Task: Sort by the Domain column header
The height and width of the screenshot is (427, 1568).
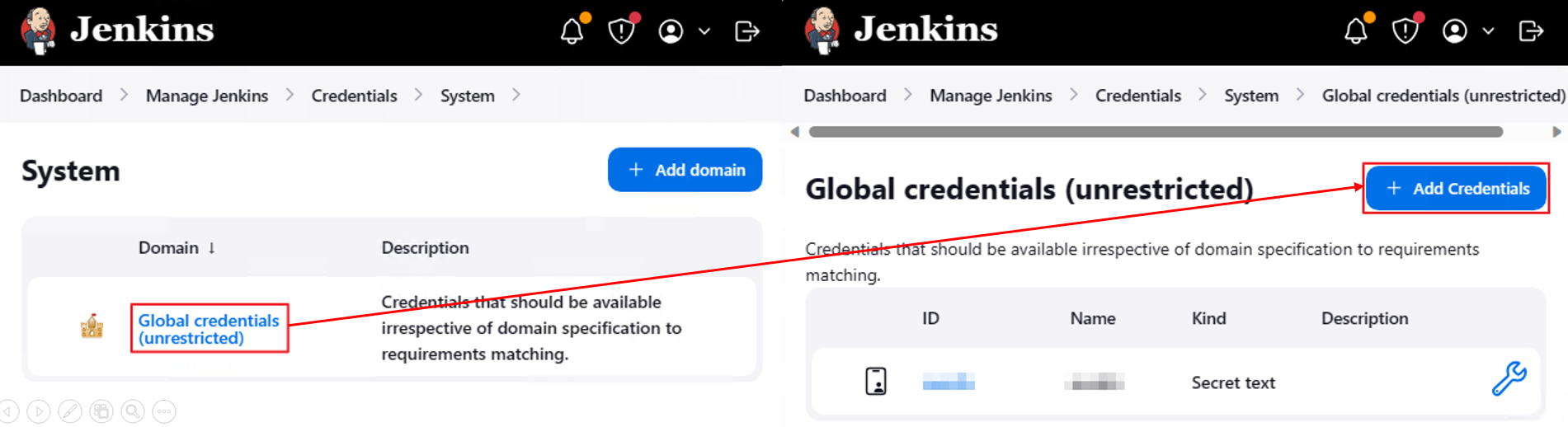Action: [177, 247]
